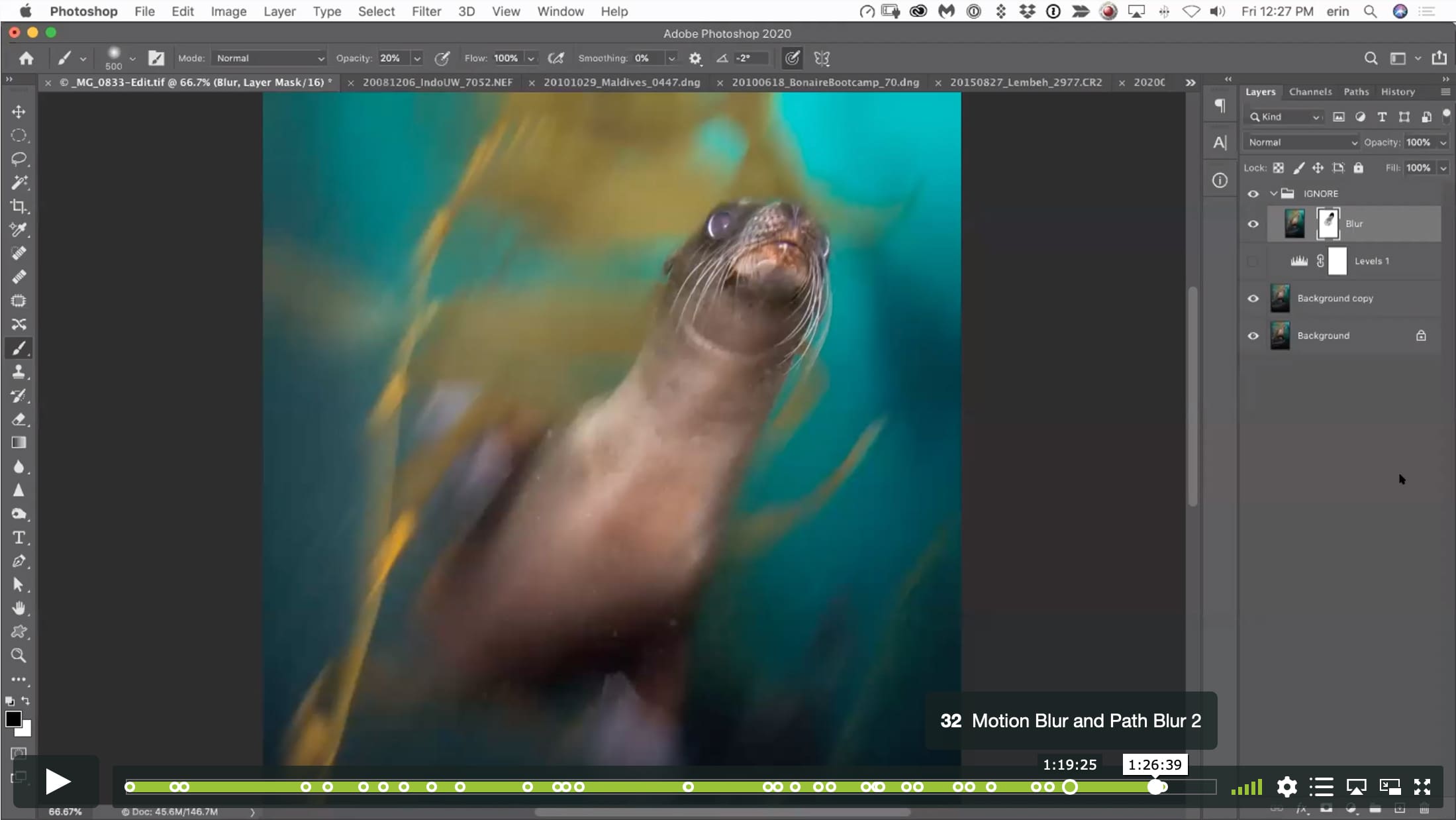The height and width of the screenshot is (820, 1456).
Task: Hide the Background copy layer
Action: pos(1253,299)
